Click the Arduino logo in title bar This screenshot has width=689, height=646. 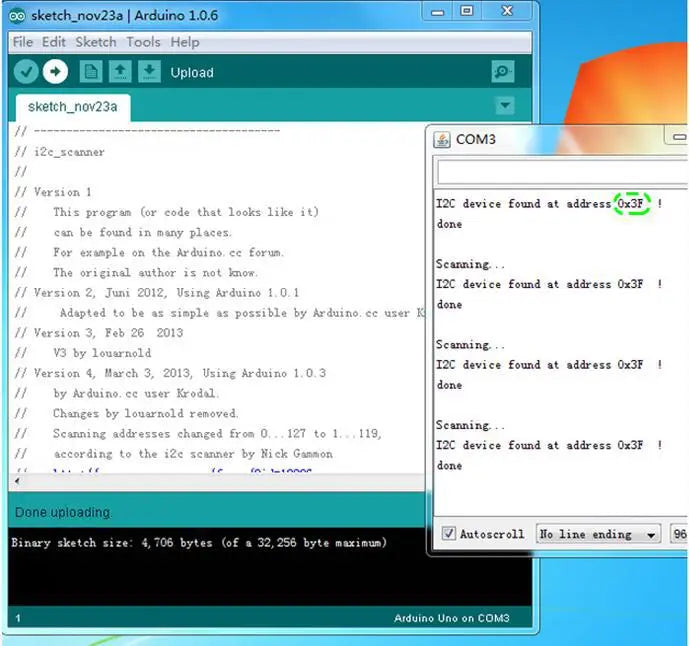click(x=17, y=16)
